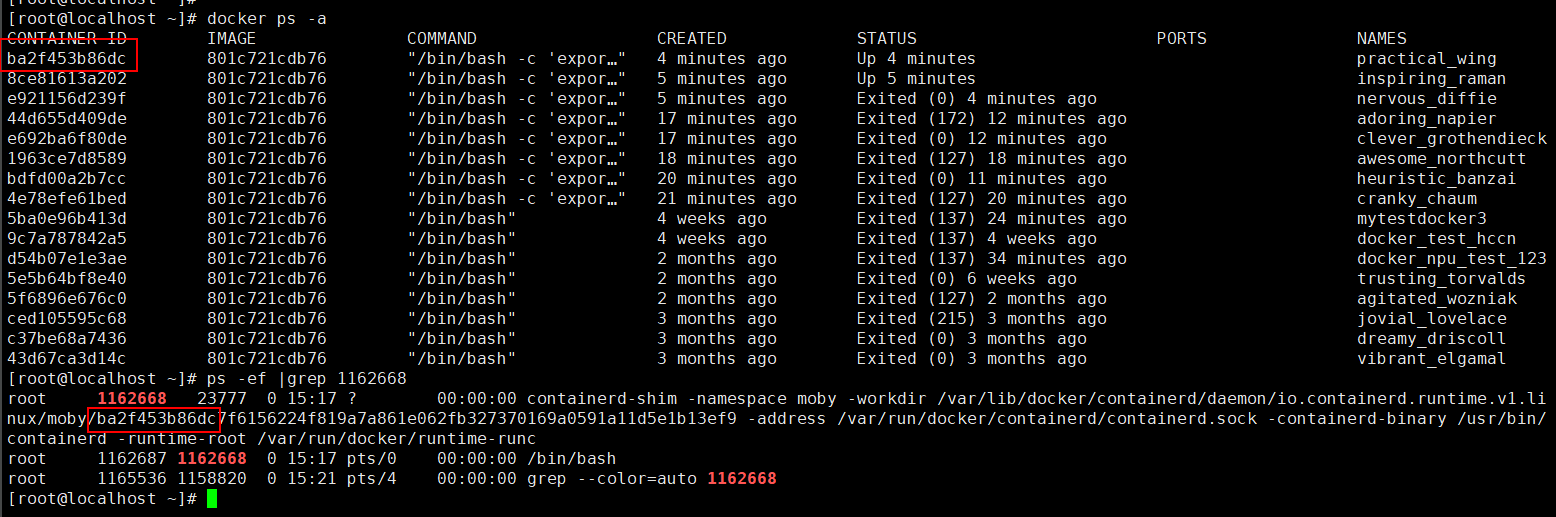Click the CREATED column header
1556x517 pixels.
[692, 39]
